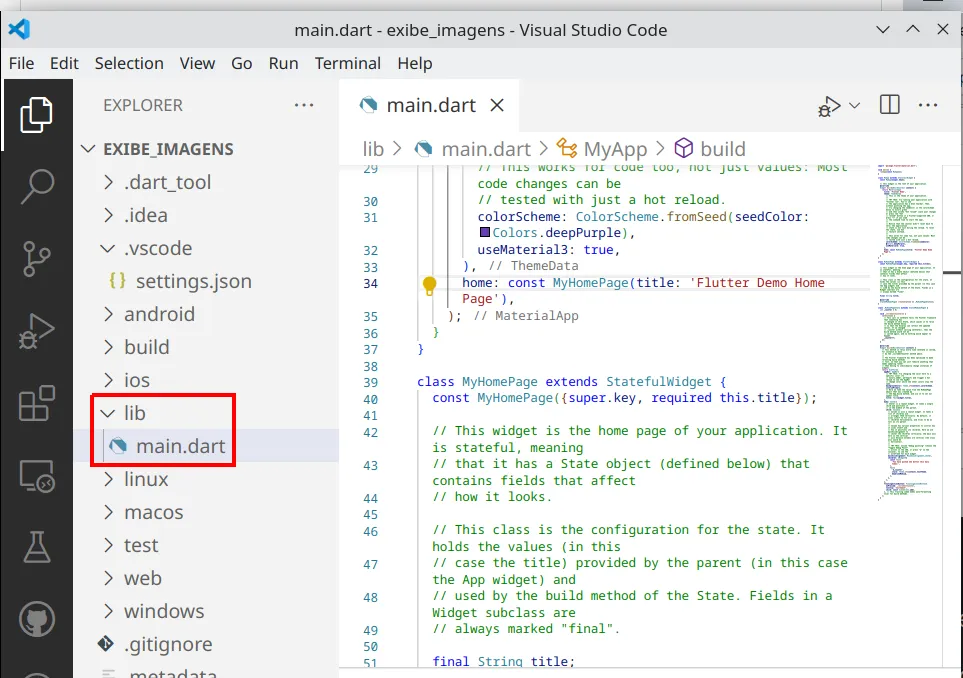Switch to the main.dart editor tab
The width and height of the screenshot is (963, 678).
(431, 106)
